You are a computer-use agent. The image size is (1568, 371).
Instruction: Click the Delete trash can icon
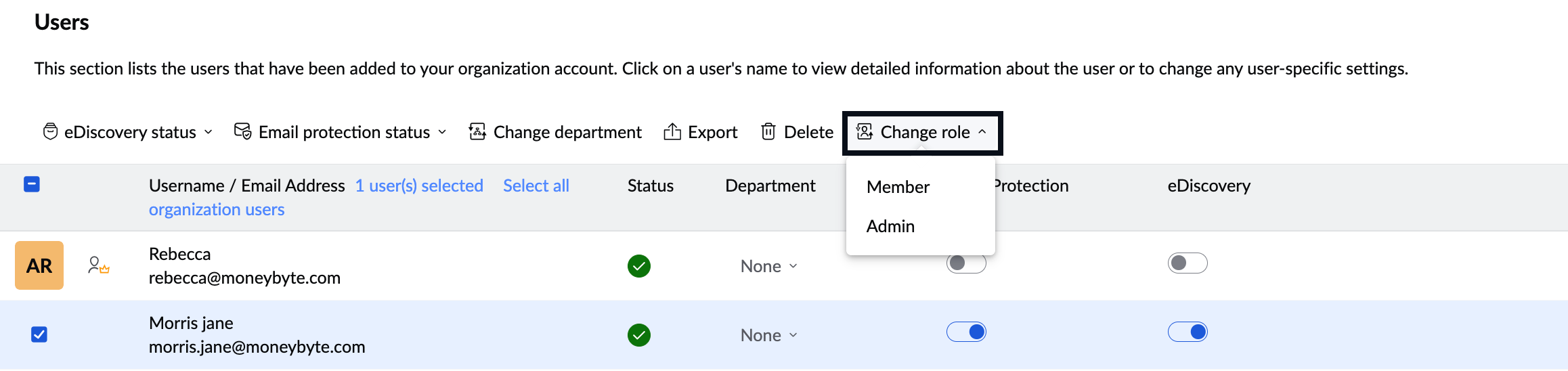click(x=768, y=131)
